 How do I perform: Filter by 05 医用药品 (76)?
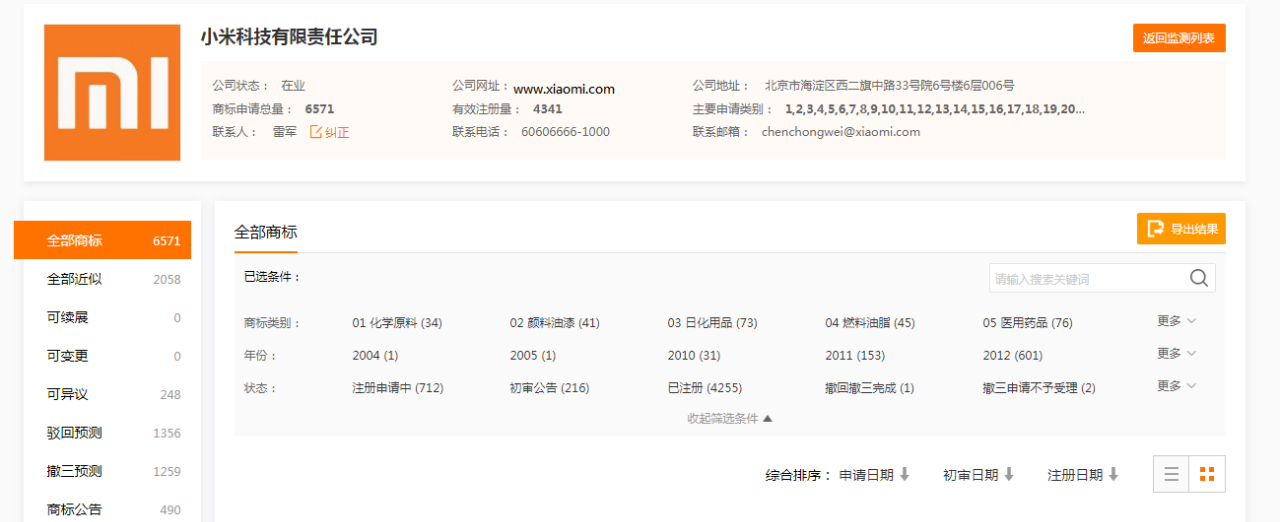pyautogui.click(x=1028, y=323)
